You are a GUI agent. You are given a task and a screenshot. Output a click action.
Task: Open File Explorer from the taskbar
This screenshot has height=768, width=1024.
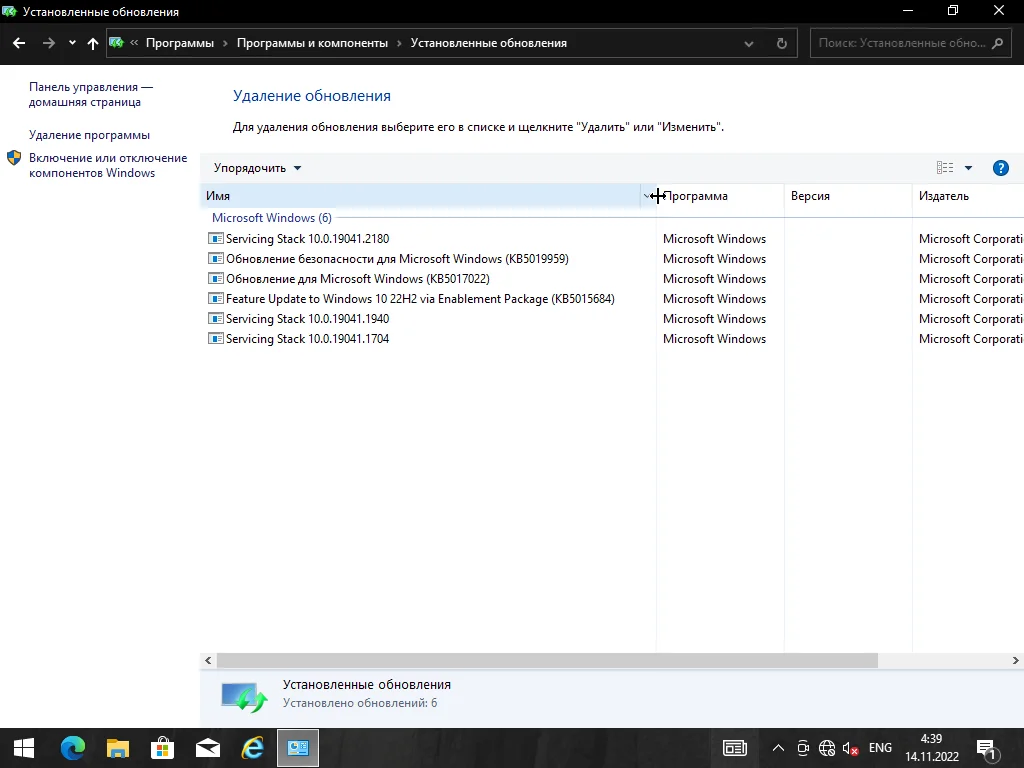coord(118,748)
